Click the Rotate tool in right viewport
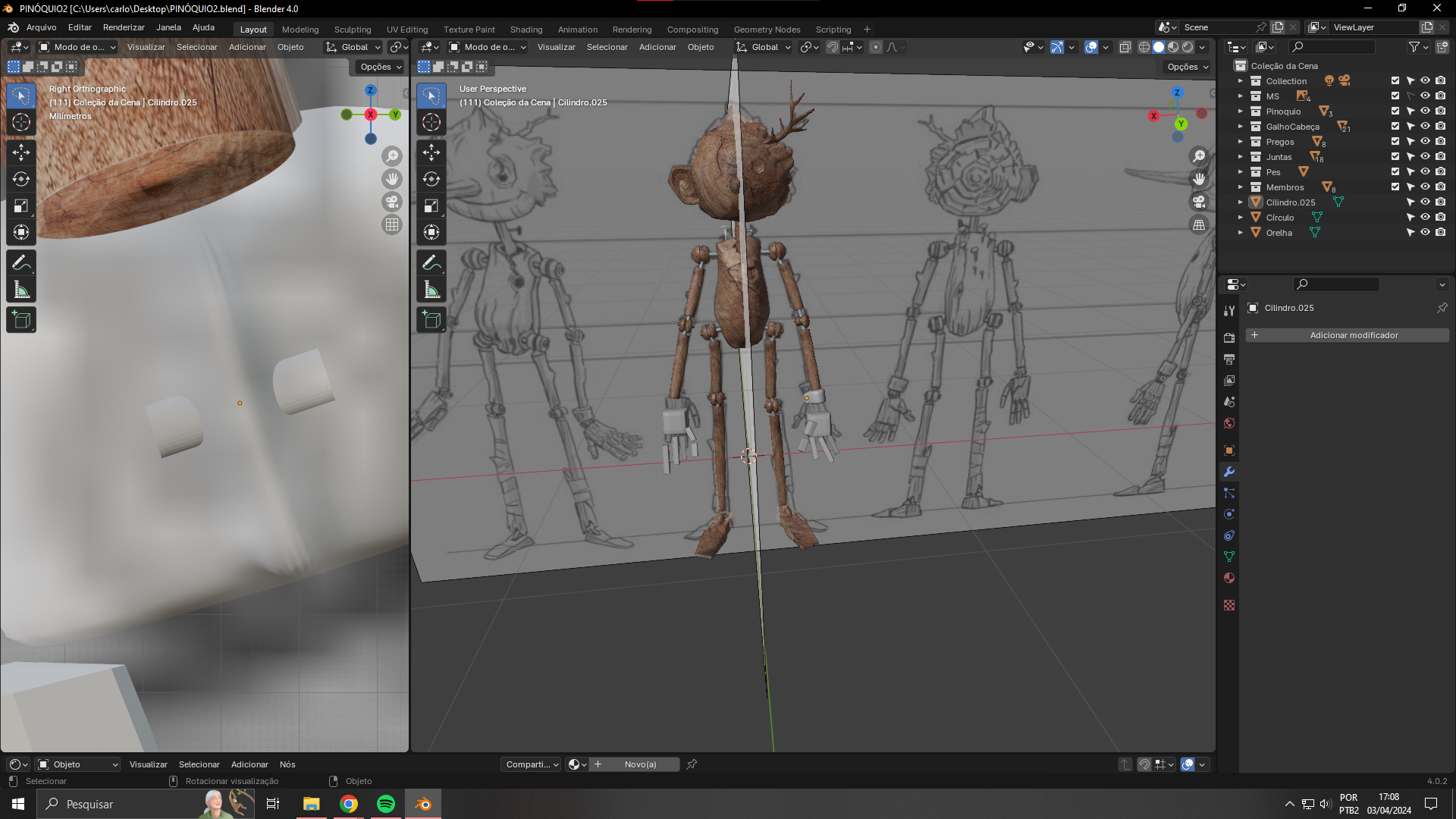 click(431, 179)
